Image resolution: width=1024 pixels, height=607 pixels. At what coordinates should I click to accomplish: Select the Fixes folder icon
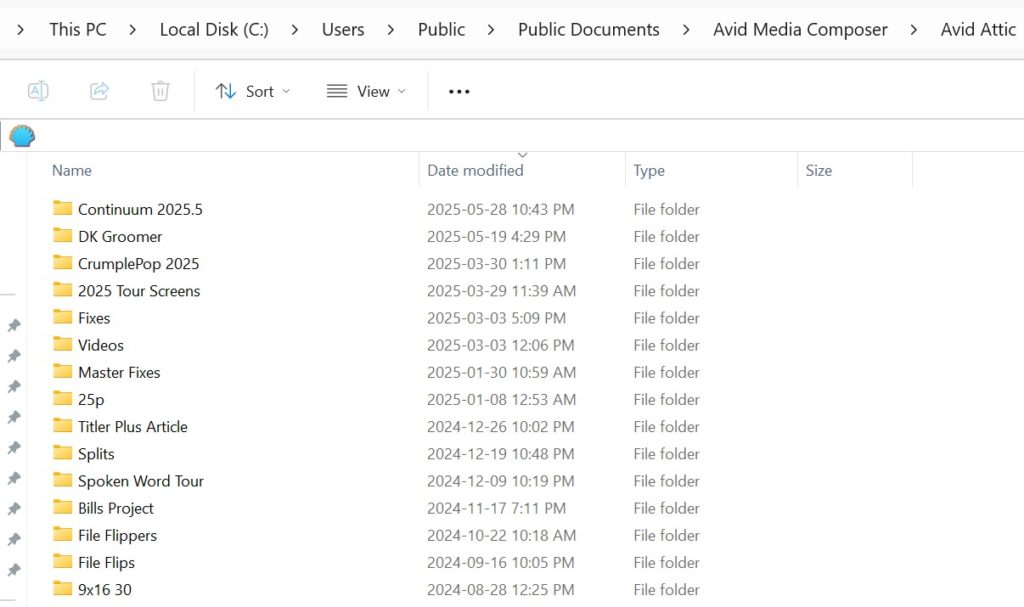coord(63,316)
